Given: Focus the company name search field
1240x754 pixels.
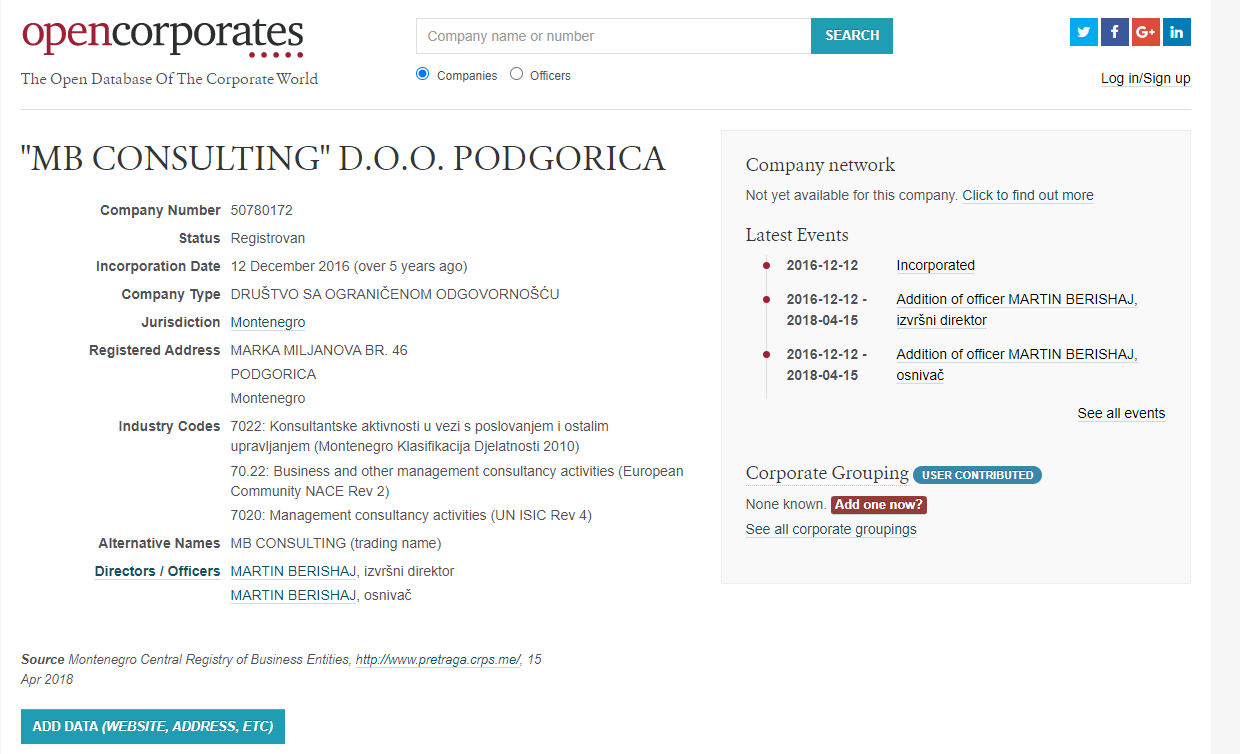Looking at the screenshot, I should [x=613, y=36].
